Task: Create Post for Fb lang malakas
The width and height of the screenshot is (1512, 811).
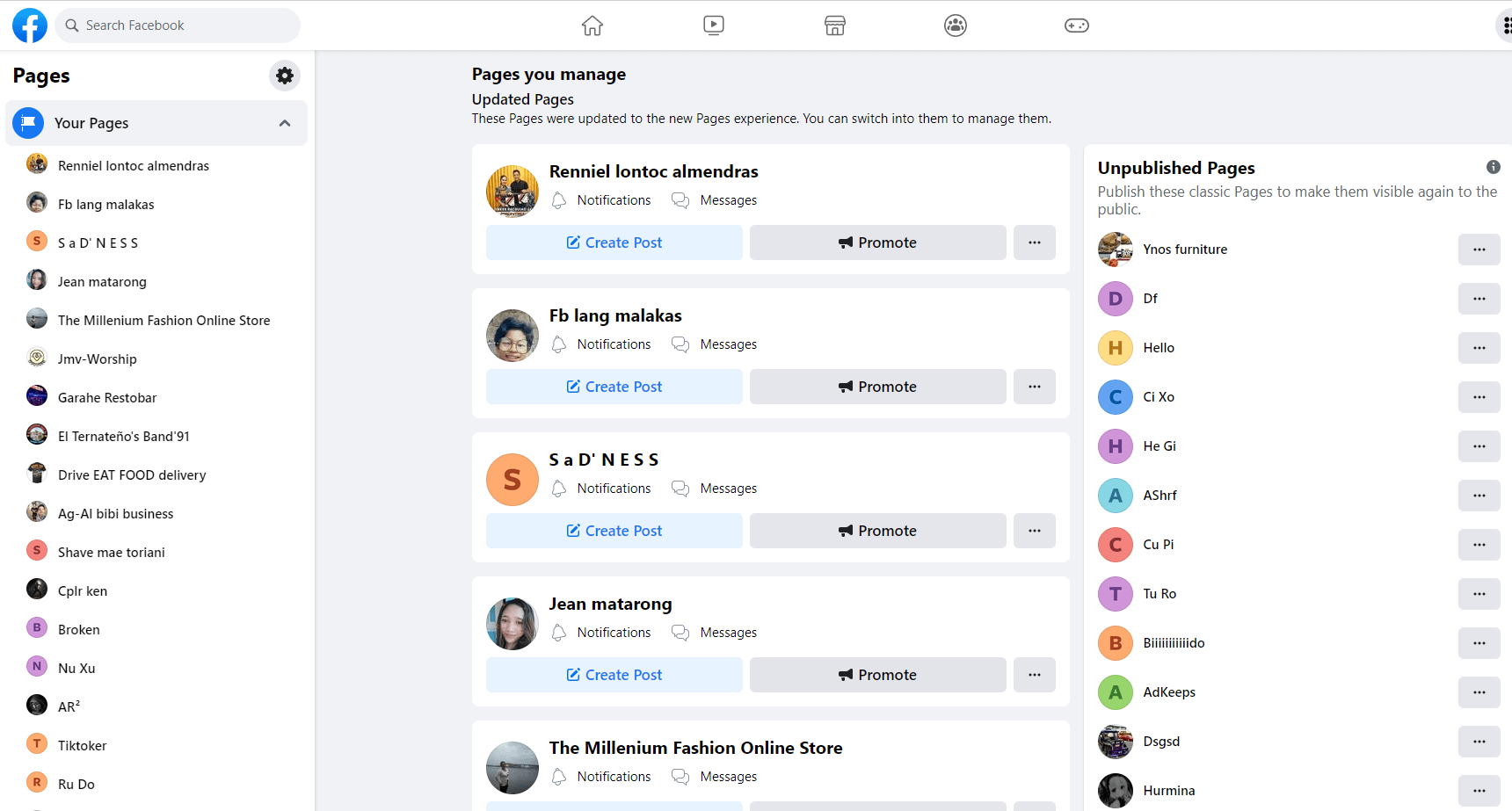Action: point(614,387)
